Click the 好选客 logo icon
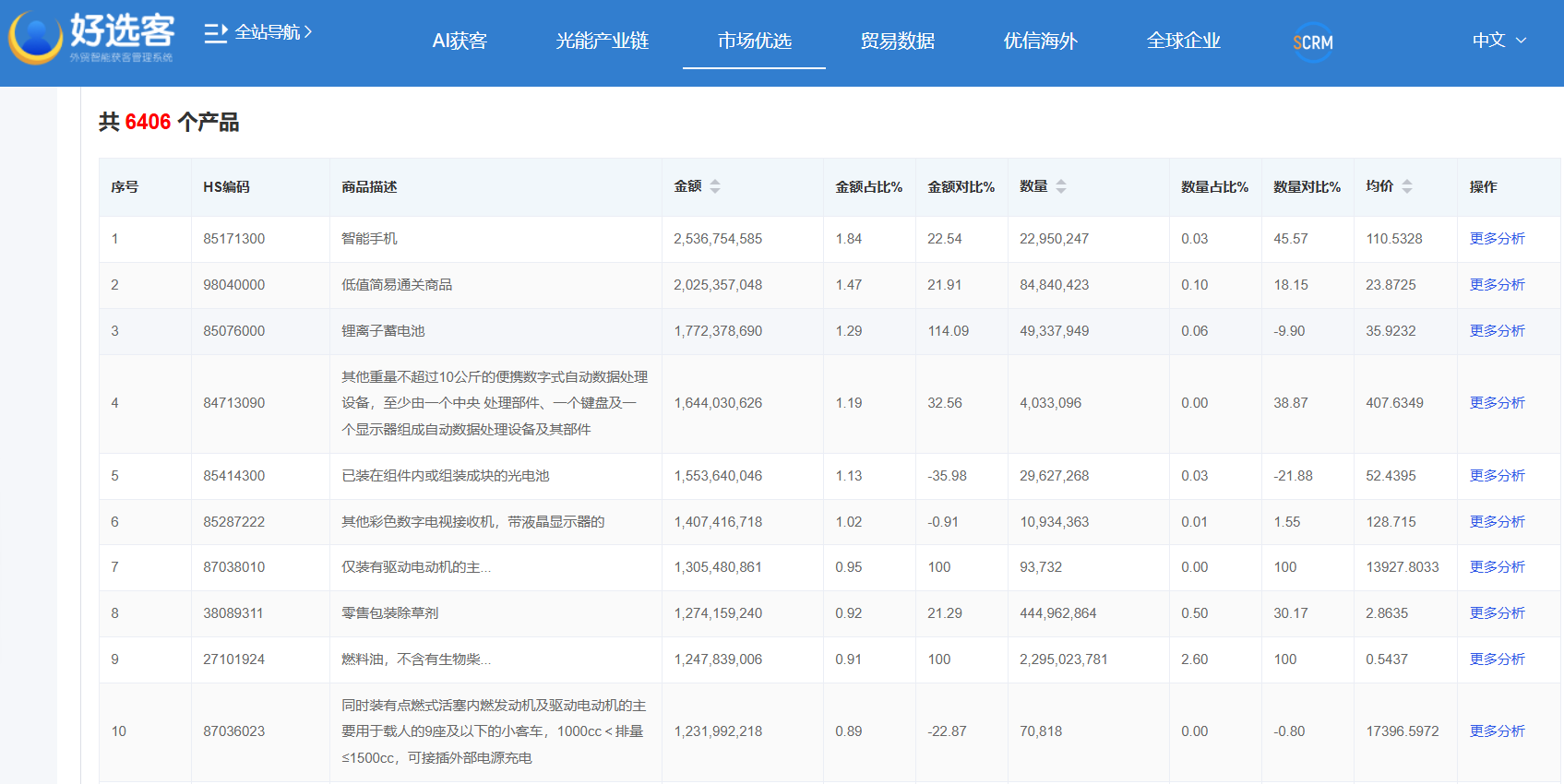The image size is (1564, 784). point(35,38)
